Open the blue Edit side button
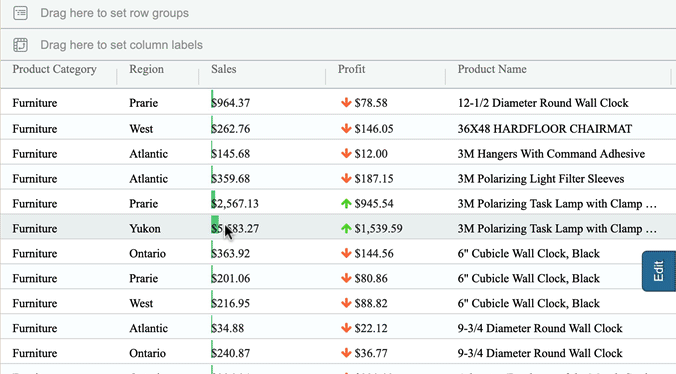 pos(659,271)
